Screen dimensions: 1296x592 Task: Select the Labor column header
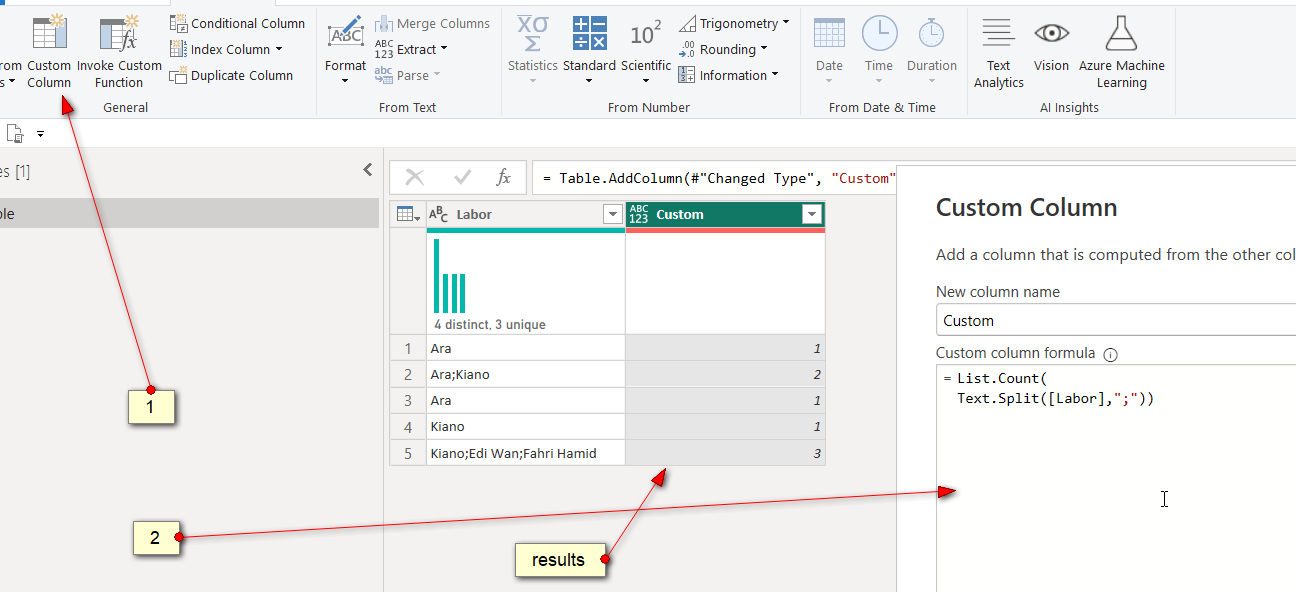pos(526,214)
